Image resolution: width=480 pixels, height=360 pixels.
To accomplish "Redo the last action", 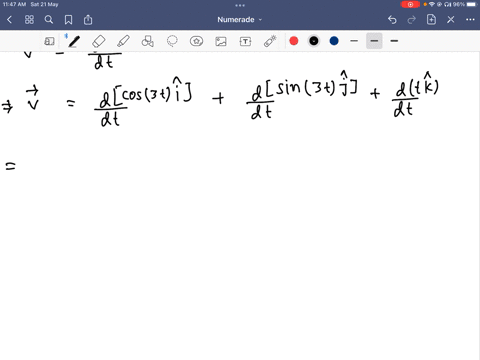I will point(412,20).
